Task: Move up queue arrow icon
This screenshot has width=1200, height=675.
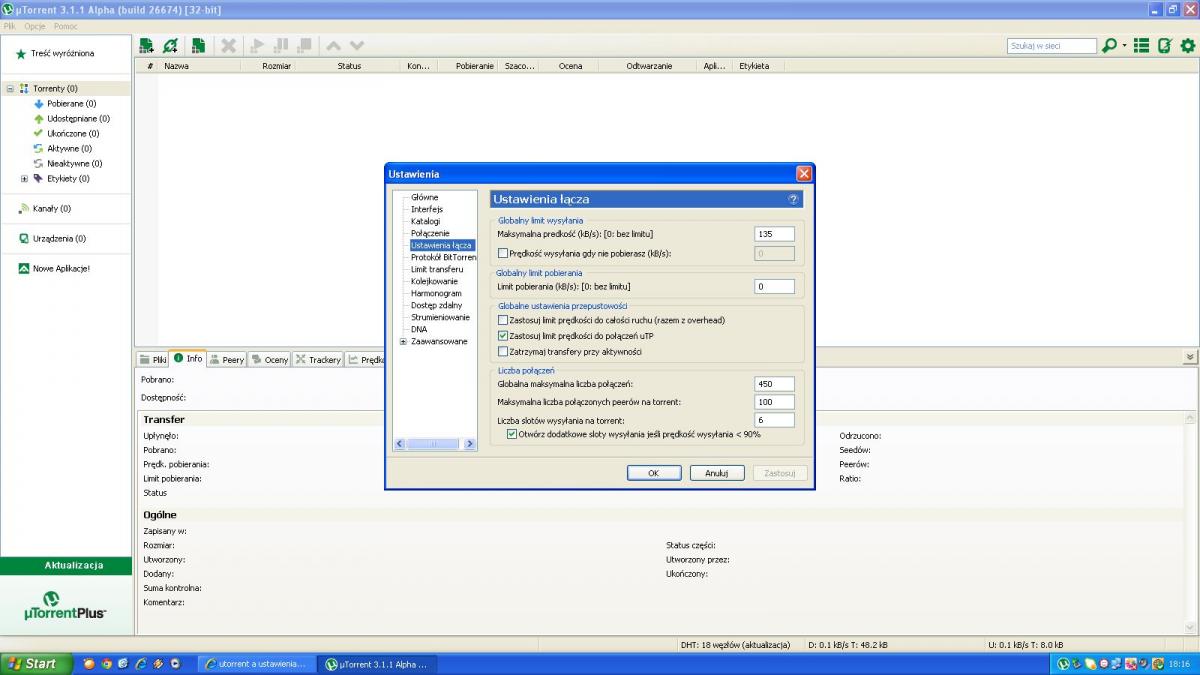Action: pos(334,46)
